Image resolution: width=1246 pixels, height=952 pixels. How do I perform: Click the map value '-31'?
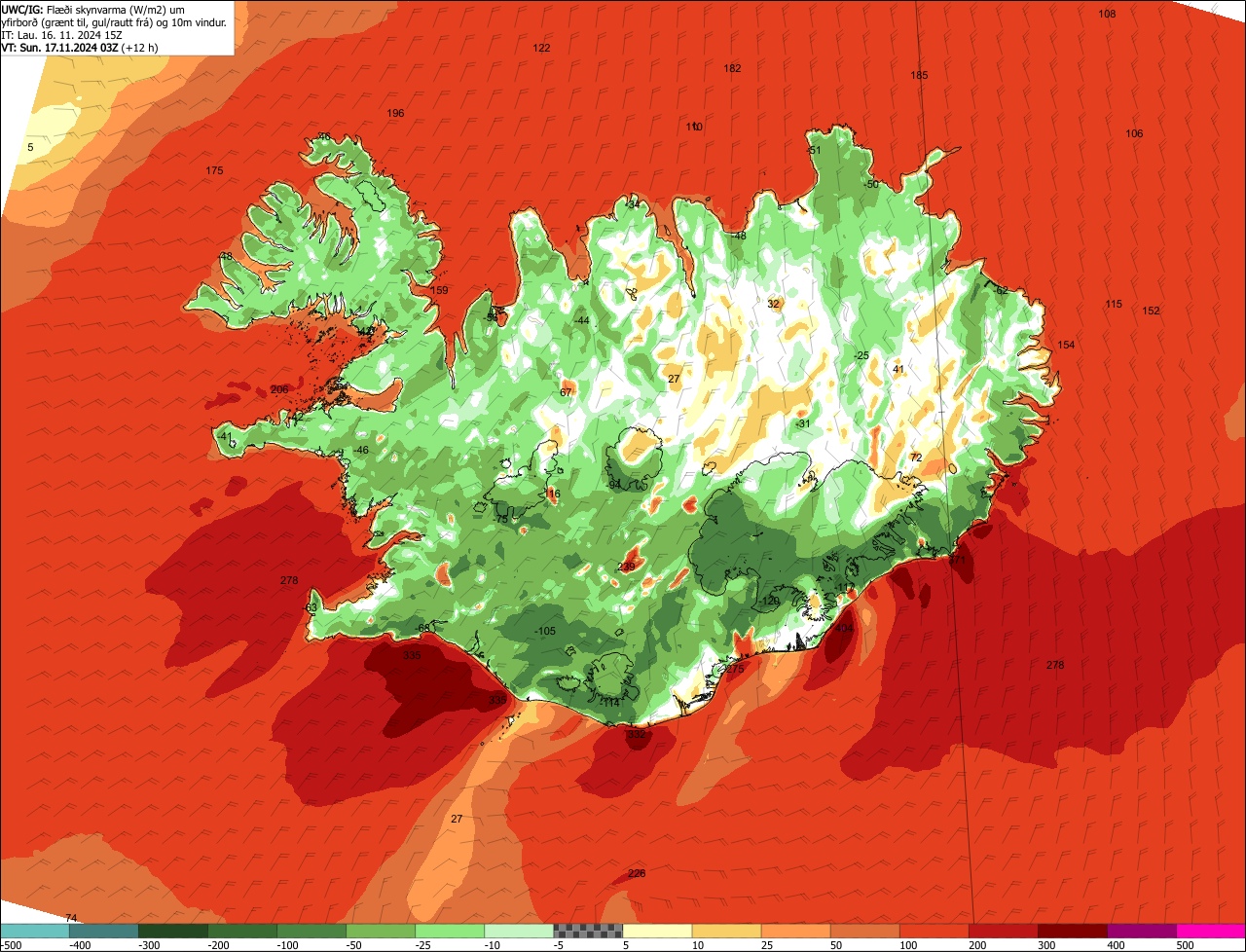802,423
